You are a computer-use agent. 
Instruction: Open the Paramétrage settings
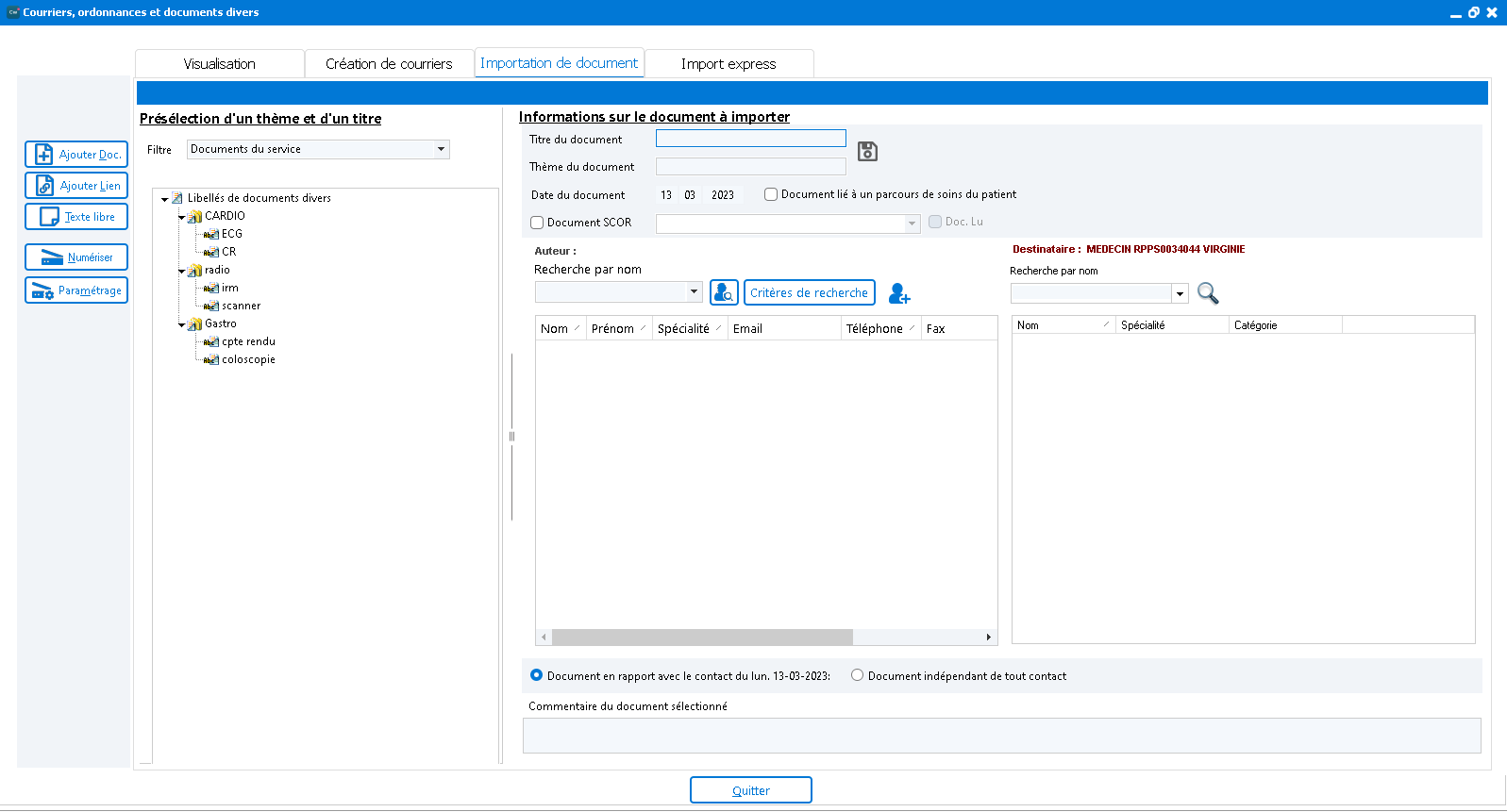(x=76, y=290)
